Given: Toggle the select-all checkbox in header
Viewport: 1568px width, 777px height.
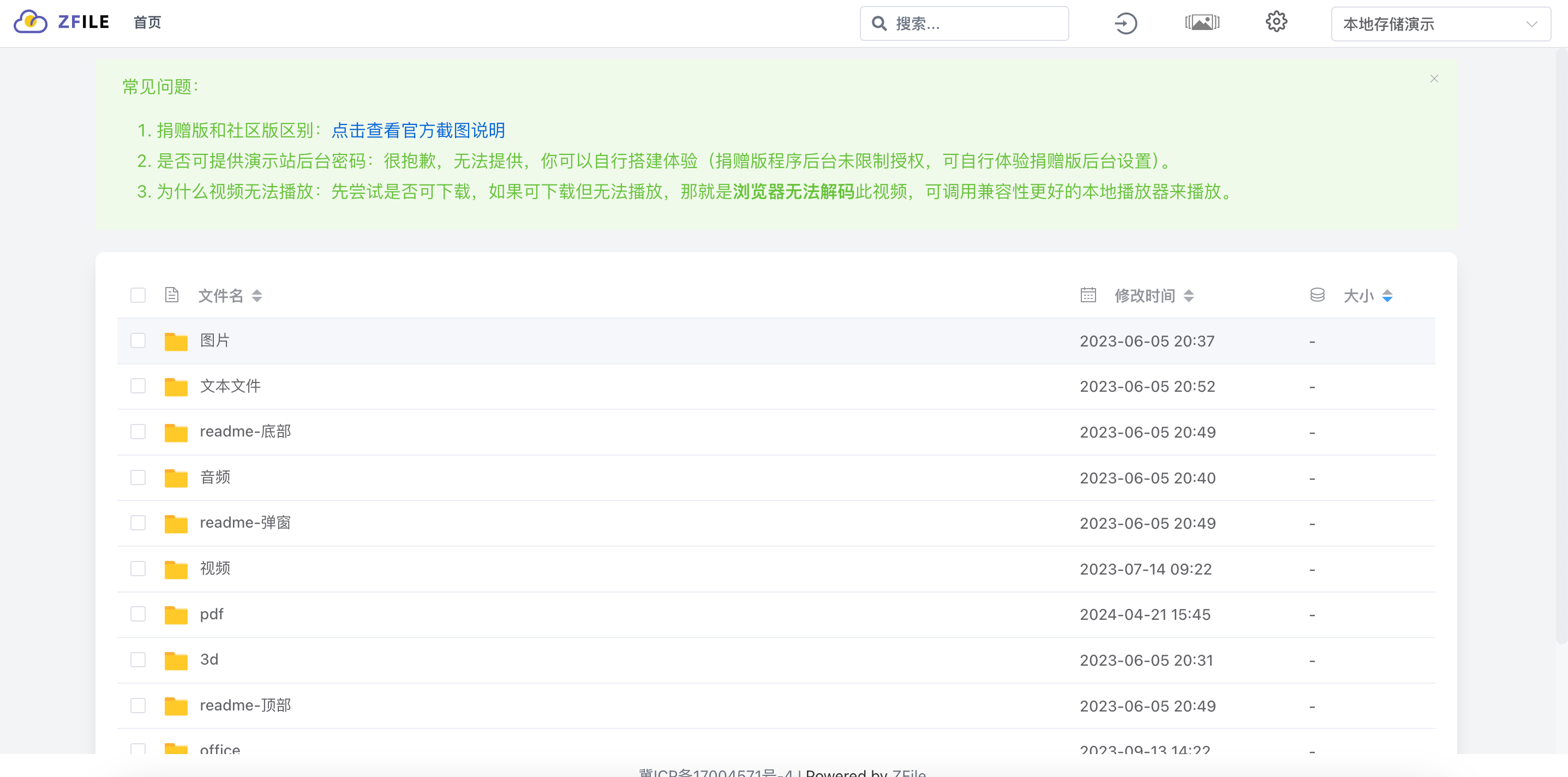Looking at the screenshot, I should (138, 295).
